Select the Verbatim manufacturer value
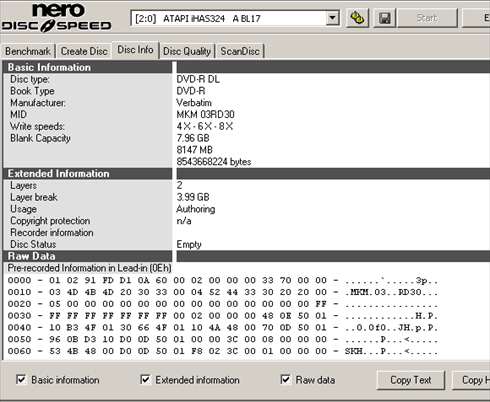This screenshot has width=490, height=402. [x=194, y=103]
